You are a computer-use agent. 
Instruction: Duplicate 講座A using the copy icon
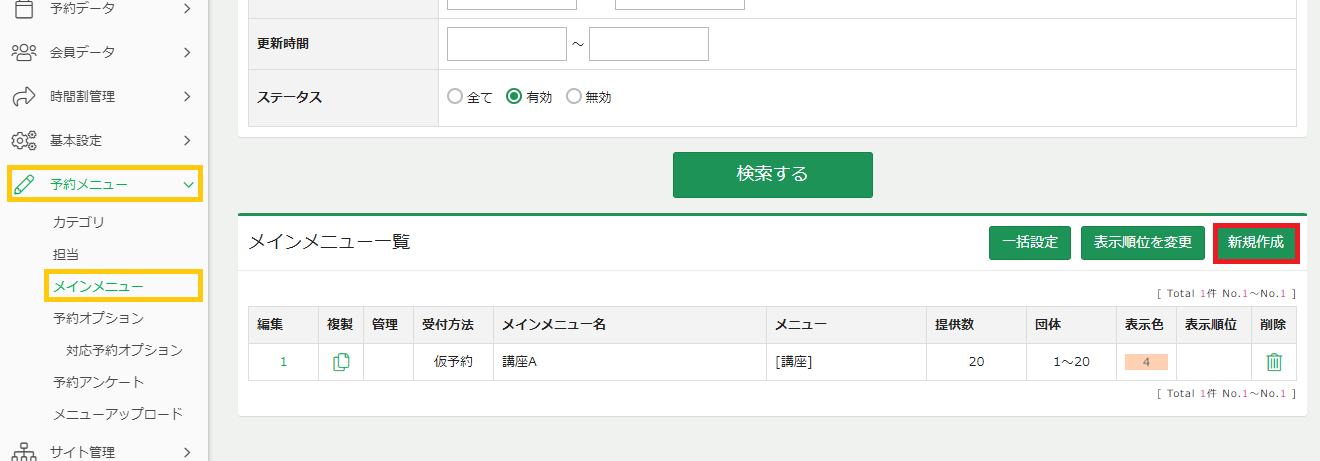click(341, 362)
